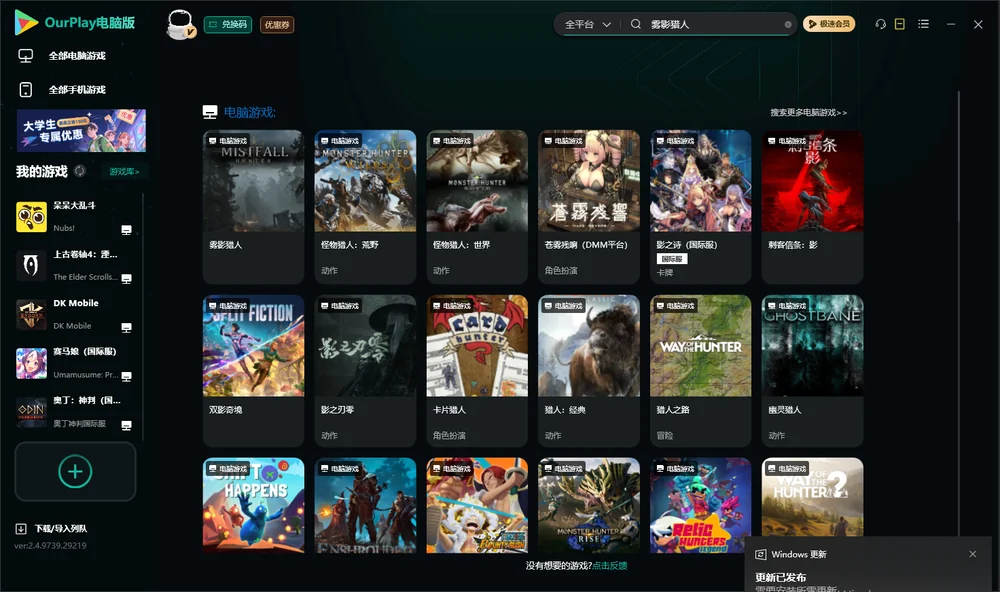Click the magnifier search icon
The width and height of the screenshot is (1000, 592).
point(636,24)
